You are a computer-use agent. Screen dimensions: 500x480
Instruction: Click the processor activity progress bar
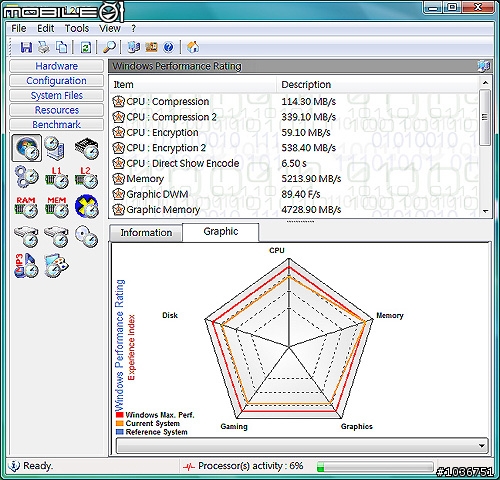pos(375,467)
